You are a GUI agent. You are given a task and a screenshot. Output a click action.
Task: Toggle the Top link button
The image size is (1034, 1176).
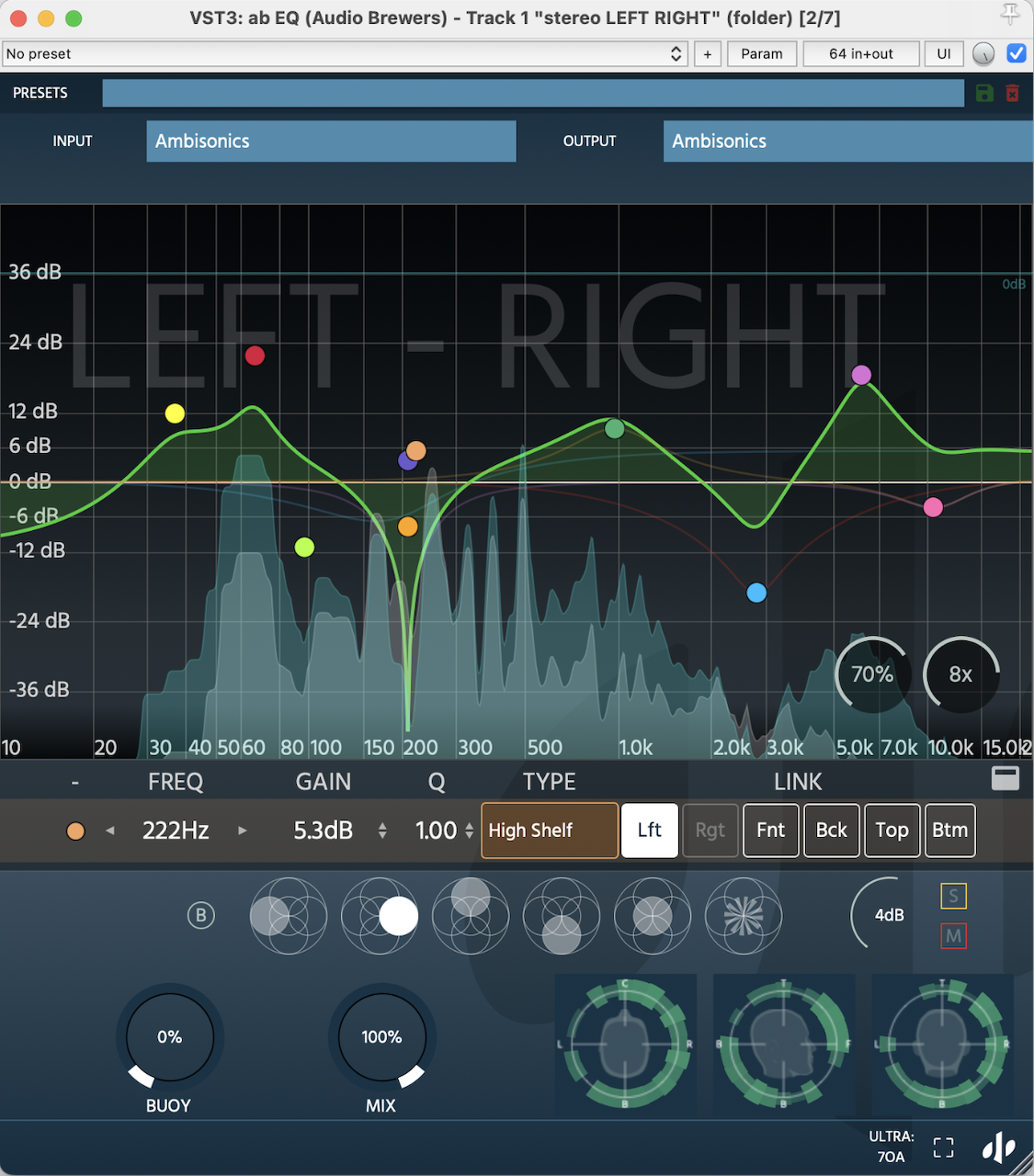coord(892,831)
